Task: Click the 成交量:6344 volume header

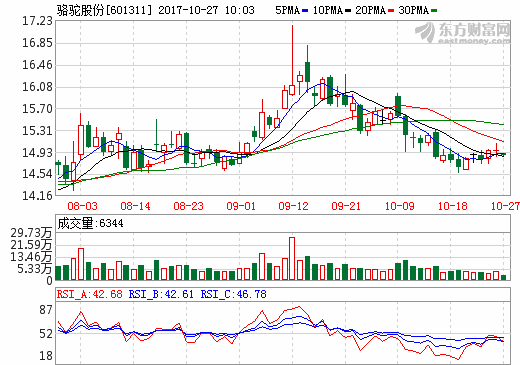Action: click(90, 223)
